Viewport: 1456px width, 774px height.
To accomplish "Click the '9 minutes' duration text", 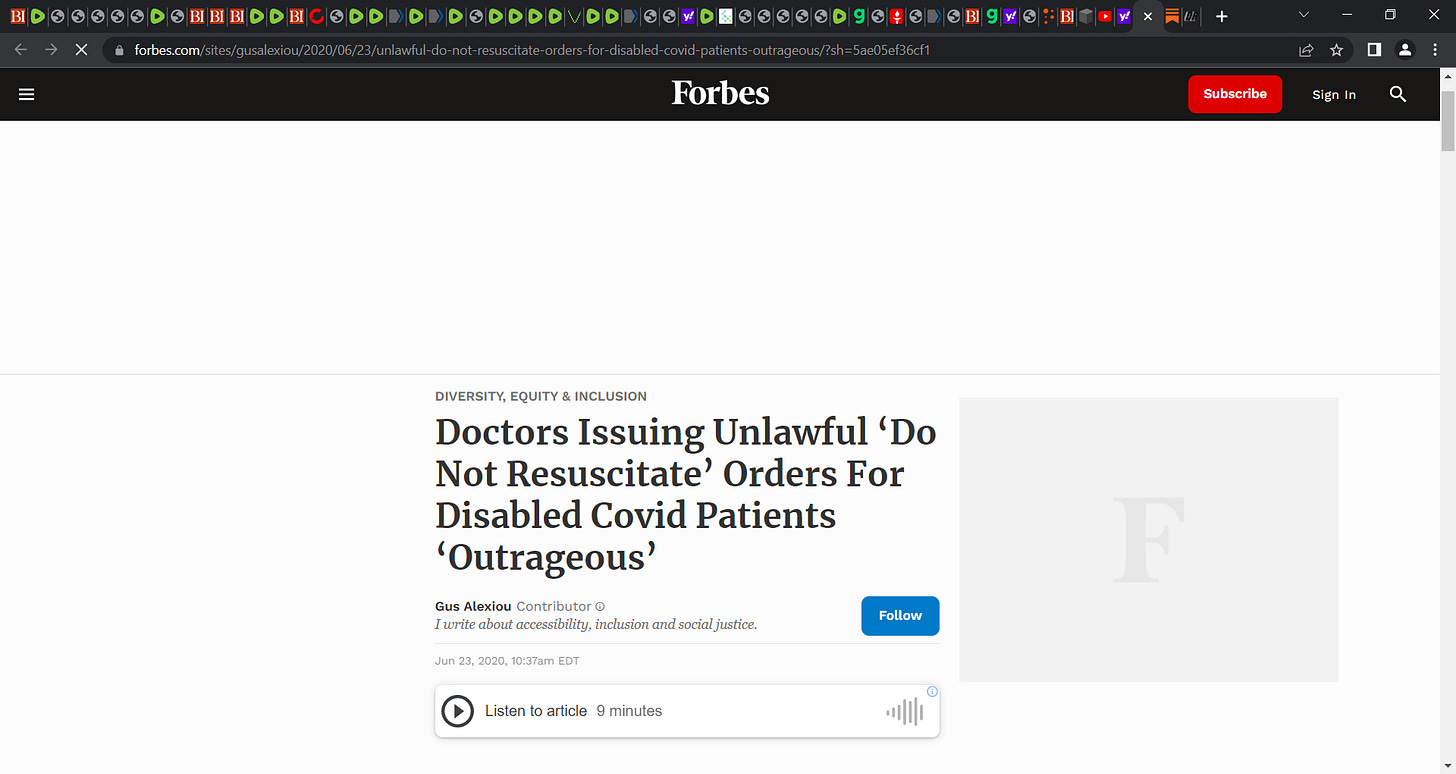I will tap(629, 711).
